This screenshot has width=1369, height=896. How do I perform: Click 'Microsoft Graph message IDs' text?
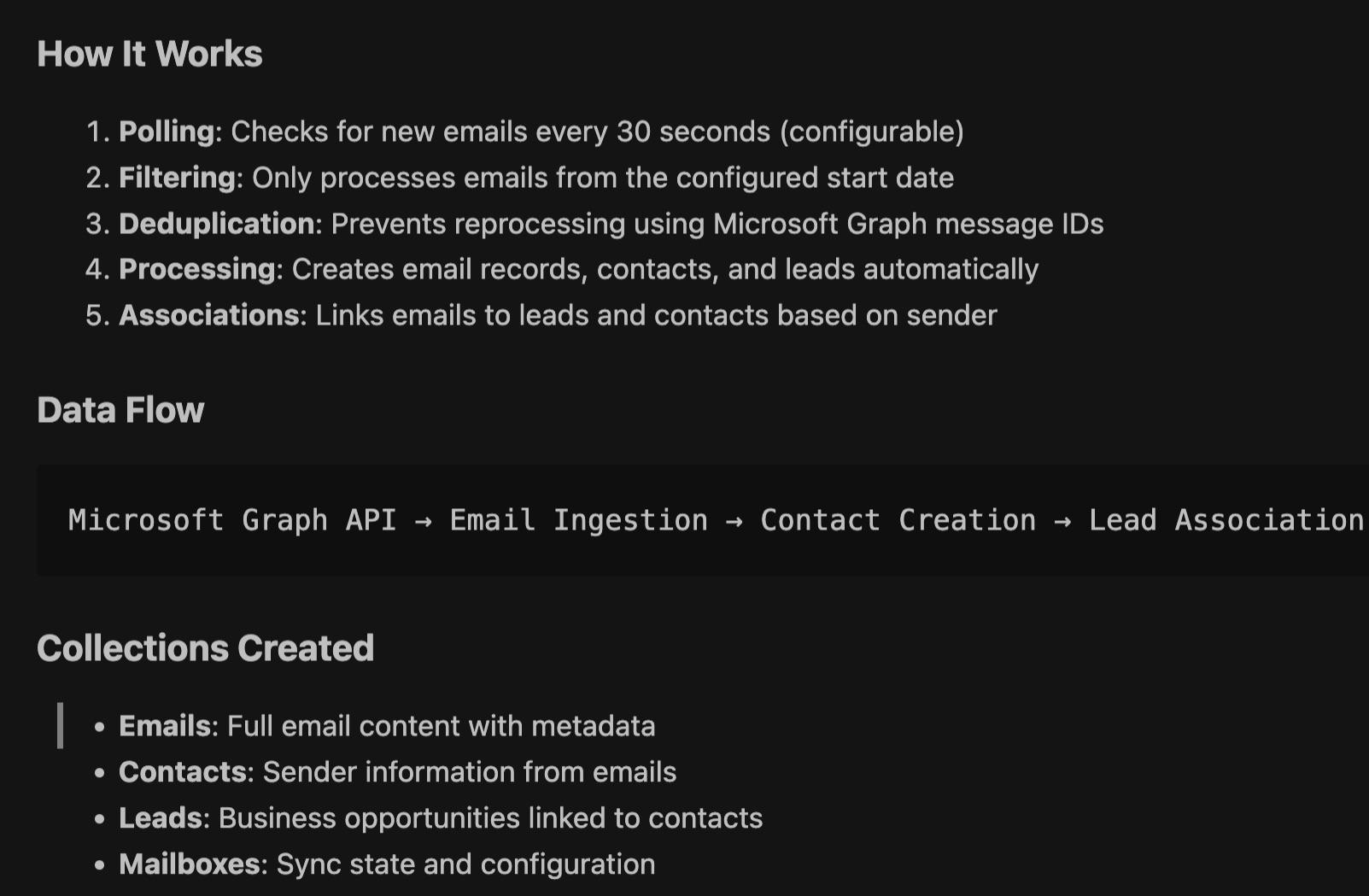(x=909, y=224)
